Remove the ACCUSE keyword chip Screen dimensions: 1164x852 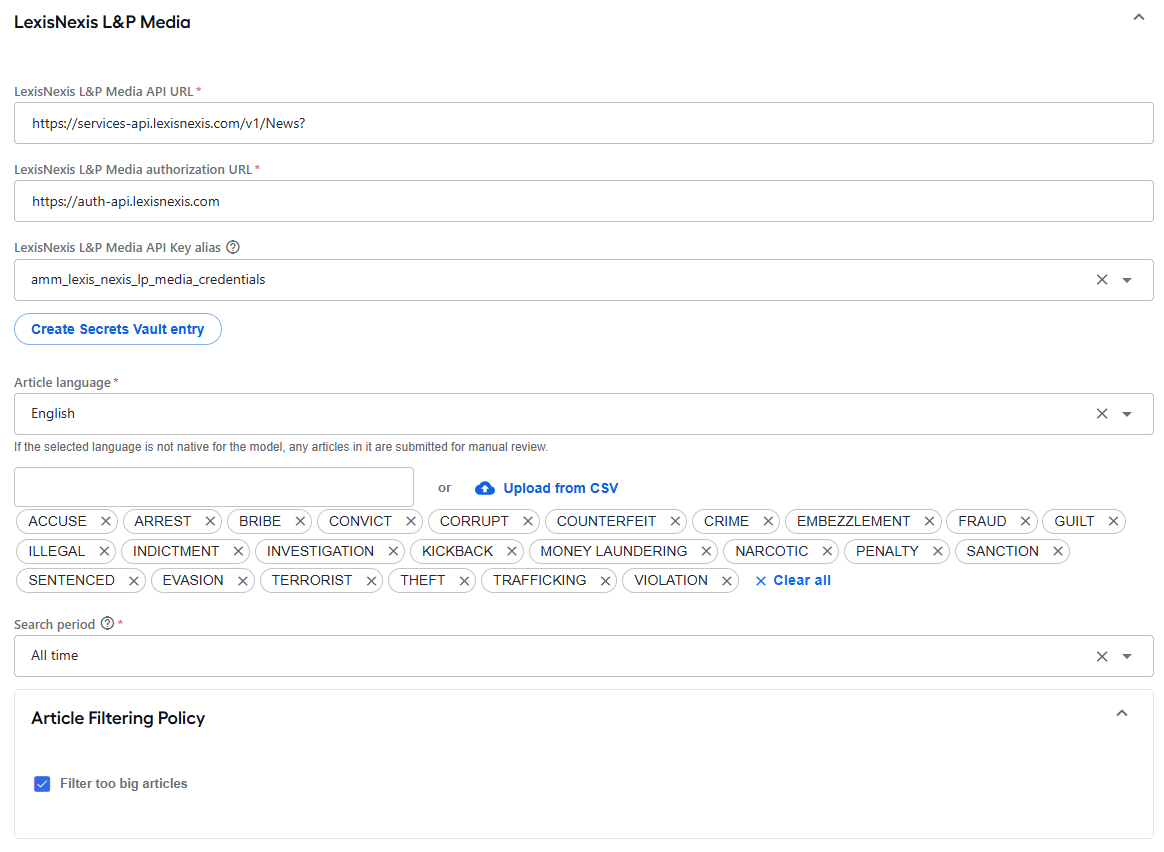(105, 522)
